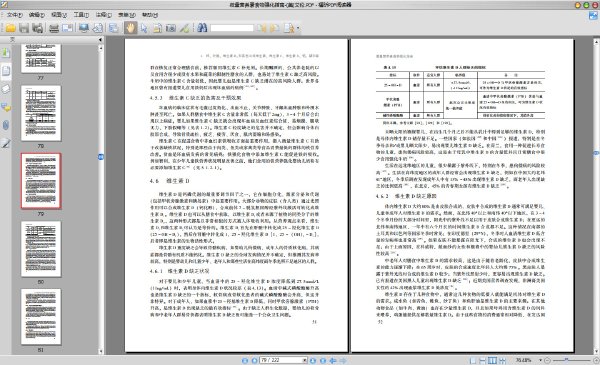Image resolution: width=600 pixels, height=365 pixels.
Task: Select page 77 thumbnail
Action: [x=41, y=58]
